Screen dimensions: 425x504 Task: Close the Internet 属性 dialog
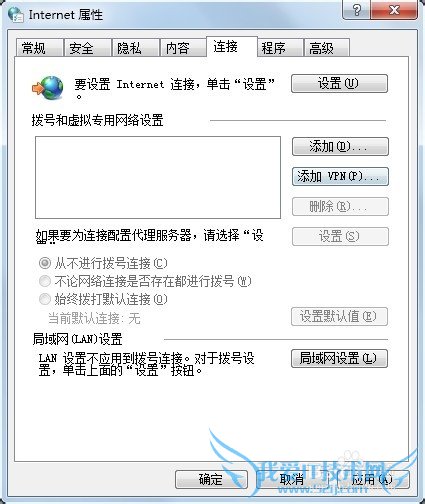394,10
